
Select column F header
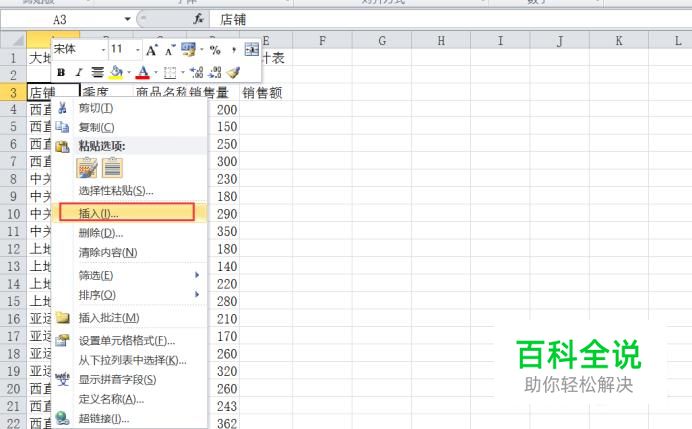click(x=323, y=41)
